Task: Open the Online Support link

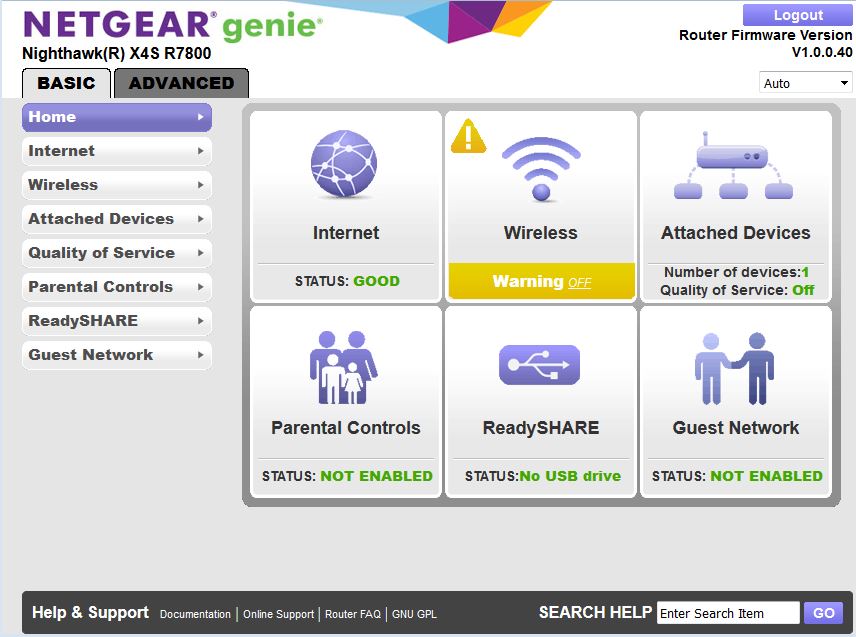Action: click(x=278, y=614)
